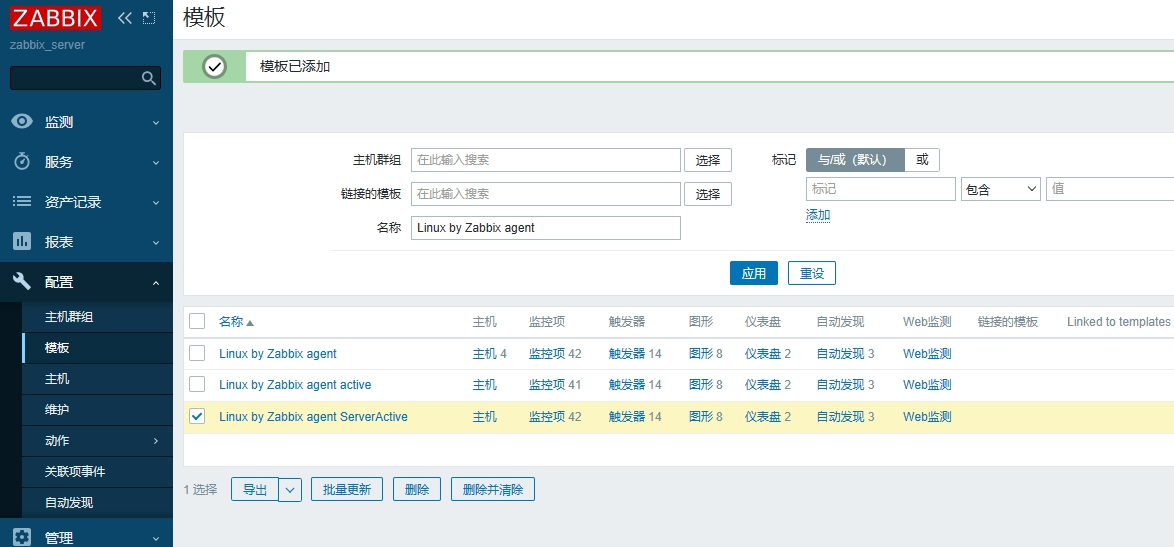Open the 包含 tag operator dropdown
Screen dimensions: 1174x547
(x=1000, y=189)
